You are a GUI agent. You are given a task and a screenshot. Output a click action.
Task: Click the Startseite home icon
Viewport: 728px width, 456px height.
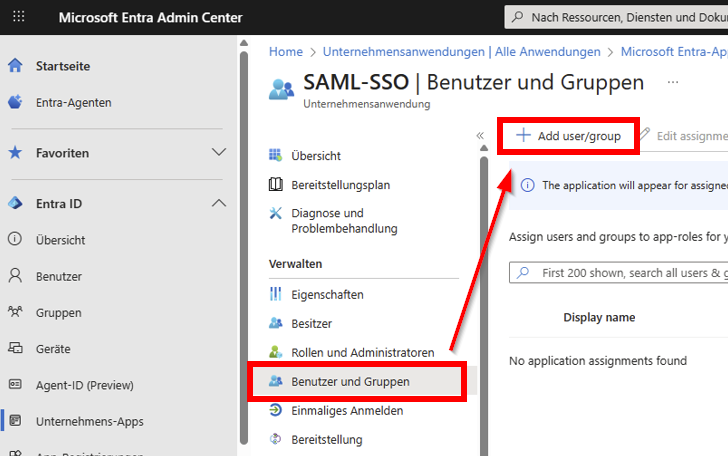(15, 66)
